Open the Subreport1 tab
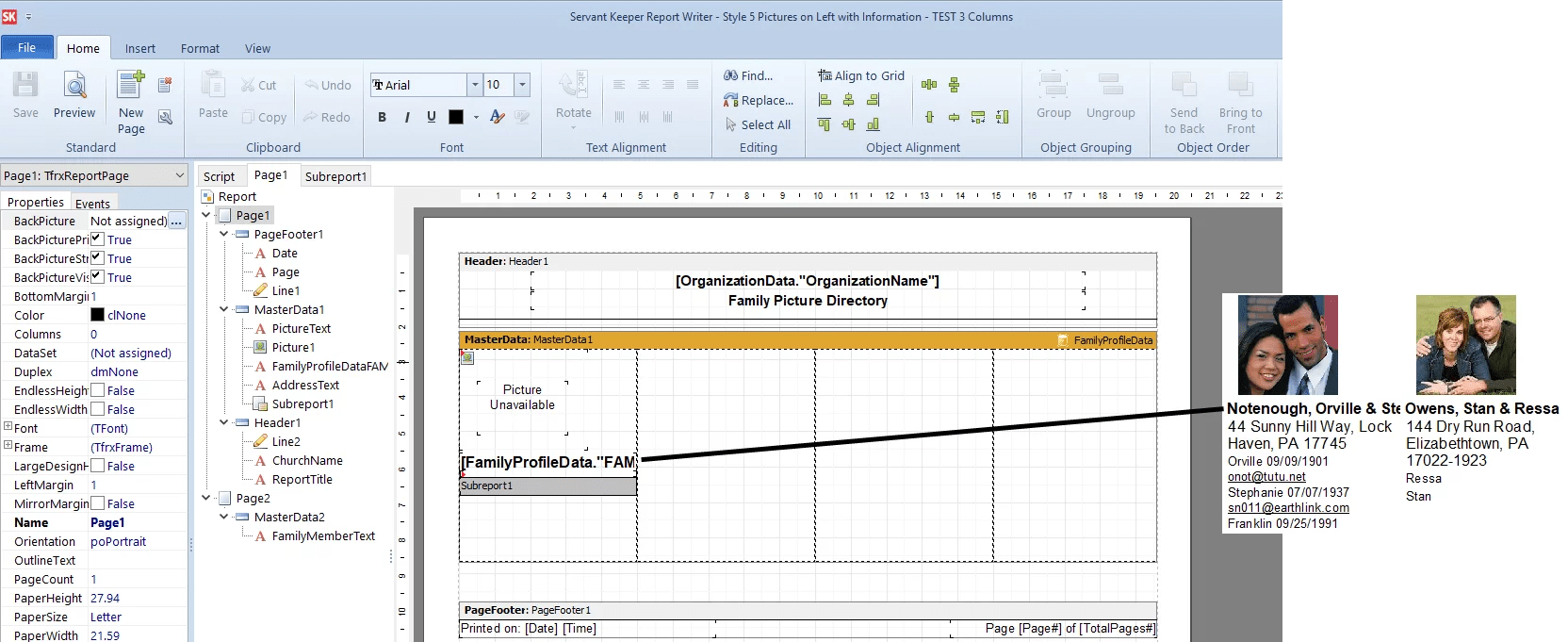This screenshot has height=642, width=1568. pyautogui.click(x=335, y=176)
